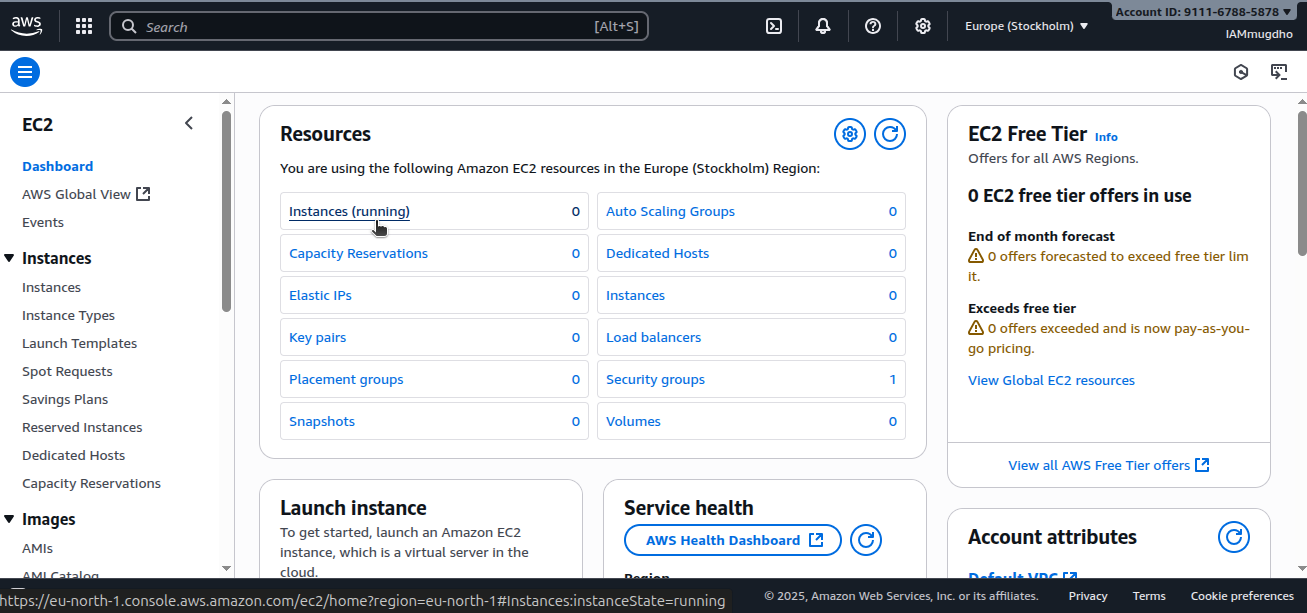
Task: Open the Dashboard sidebar item
Action: click(x=57, y=166)
